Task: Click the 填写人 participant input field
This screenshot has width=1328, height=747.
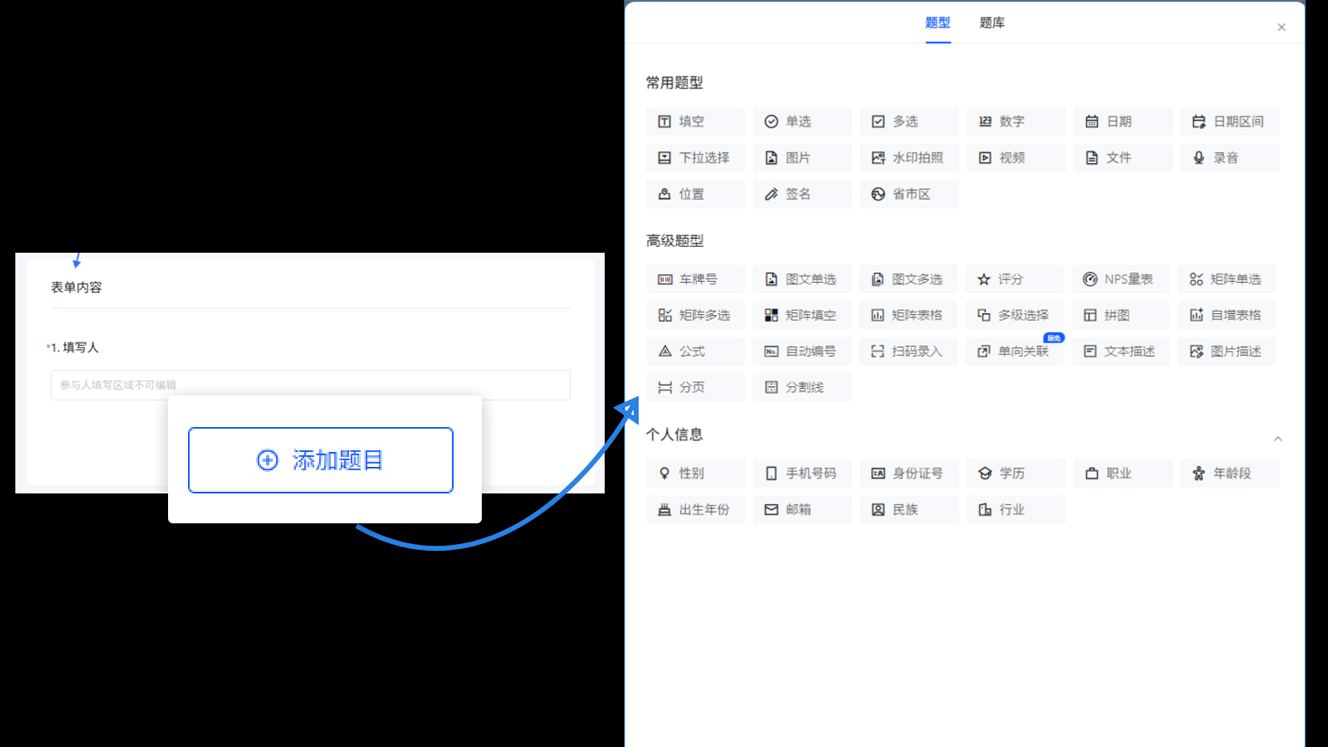Action: point(310,385)
